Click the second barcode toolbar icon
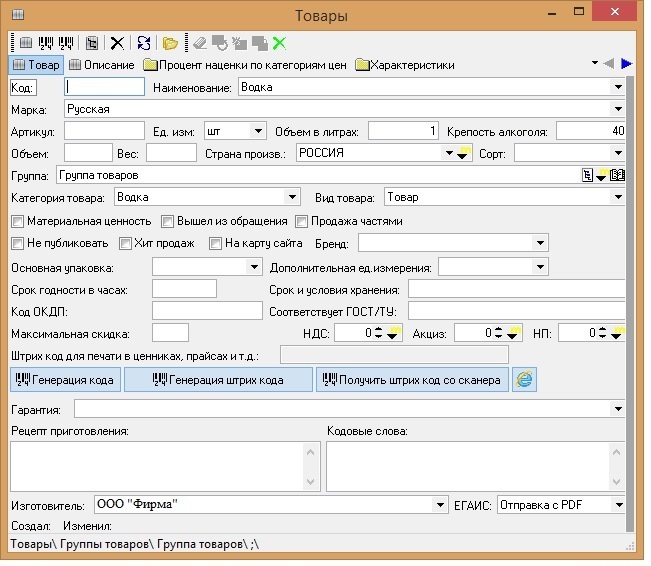Viewport: 651px width, 566px height. tap(66, 43)
